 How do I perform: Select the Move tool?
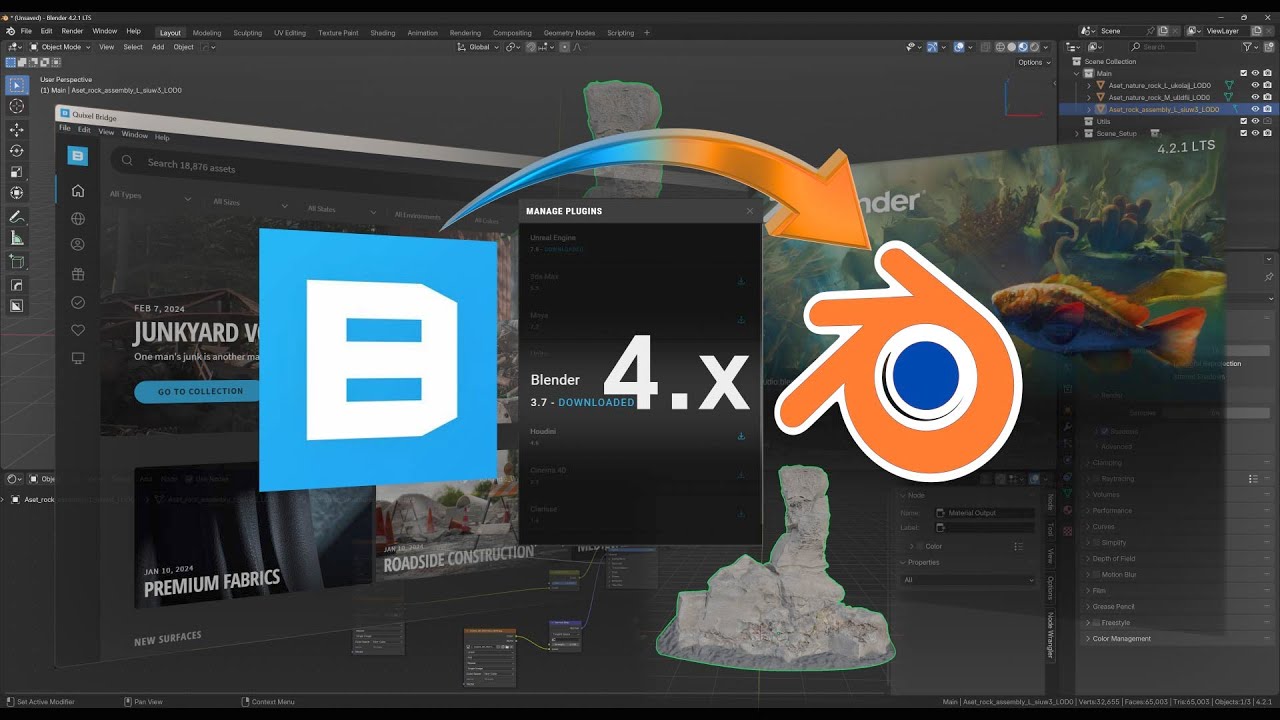coord(17,130)
